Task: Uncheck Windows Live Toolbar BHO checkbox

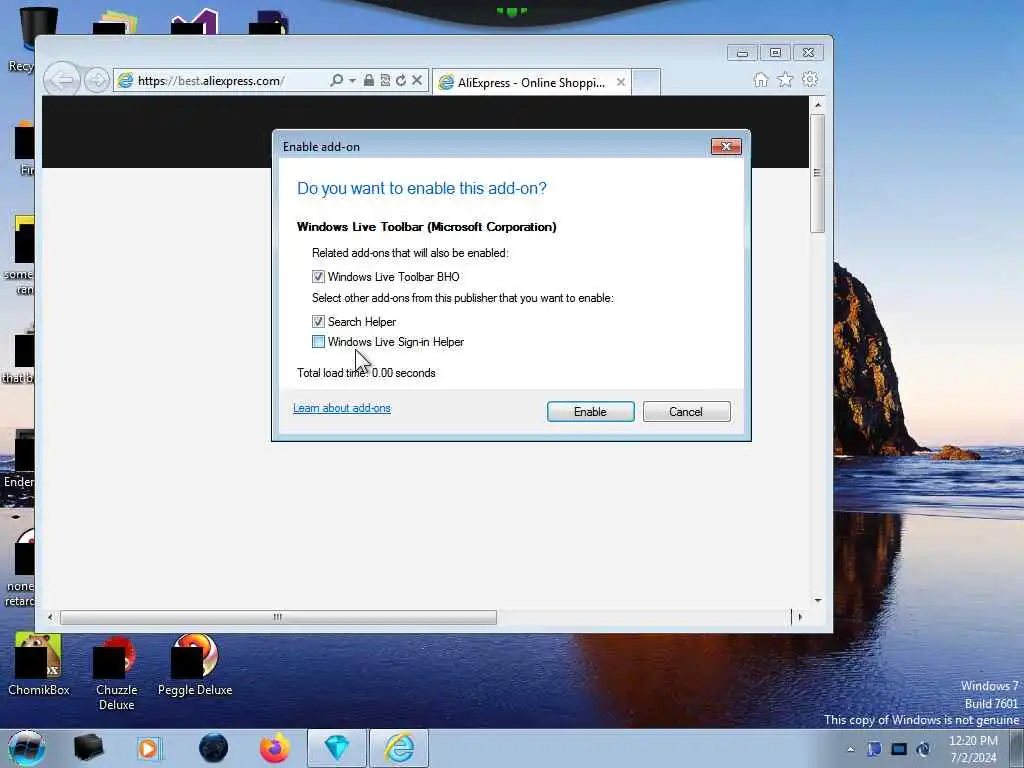Action: tap(318, 277)
